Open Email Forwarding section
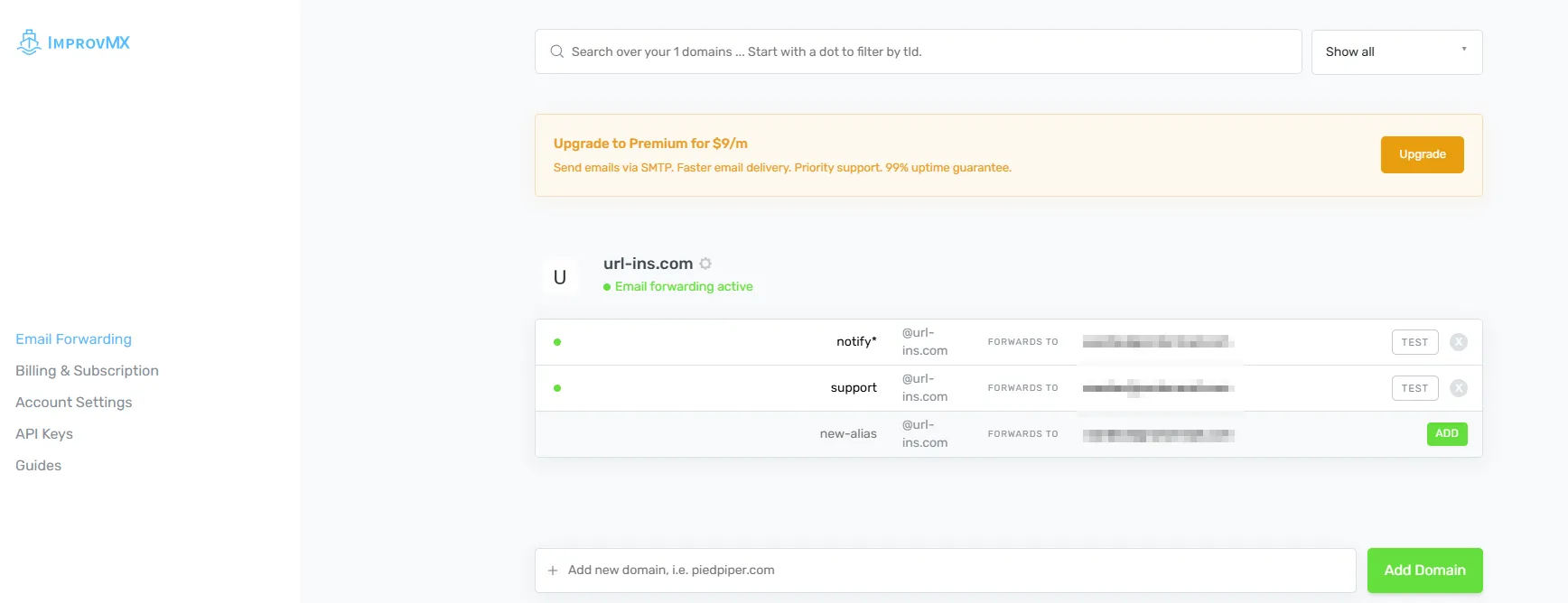Image resolution: width=1568 pixels, height=603 pixels. [73, 339]
